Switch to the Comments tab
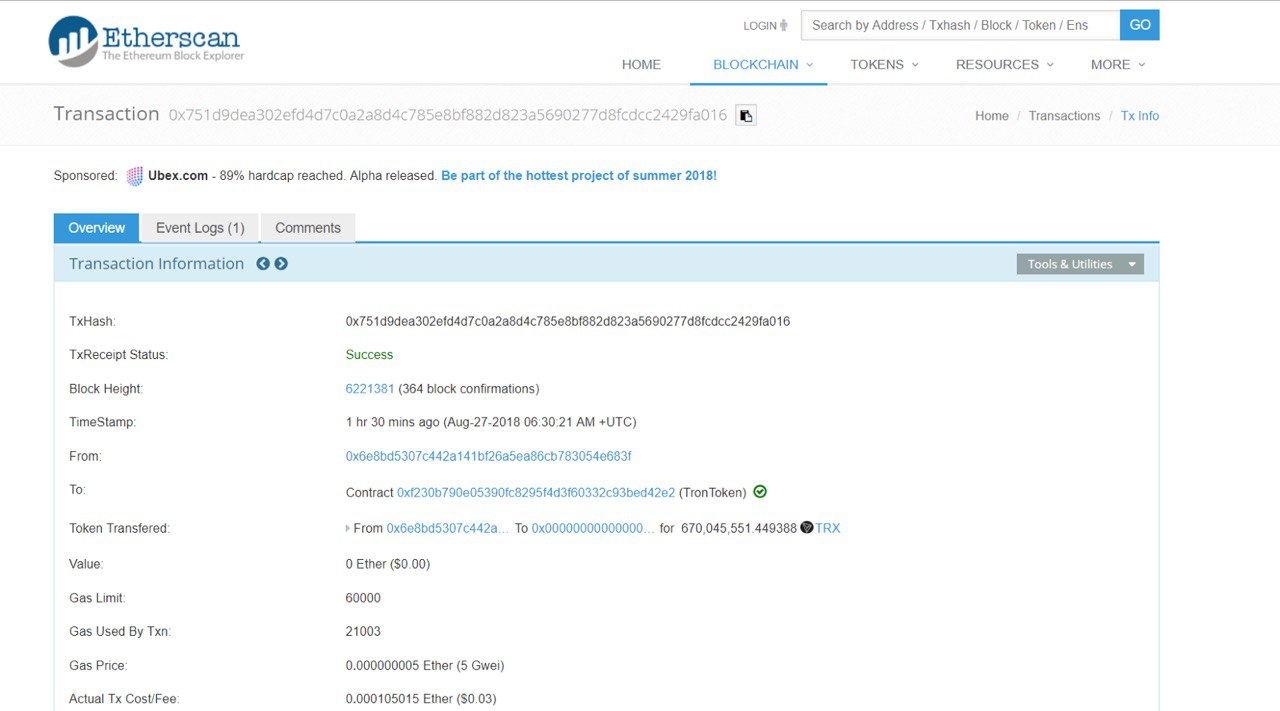The height and width of the screenshot is (711, 1280). pyautogui.click(x=308, y=228)
